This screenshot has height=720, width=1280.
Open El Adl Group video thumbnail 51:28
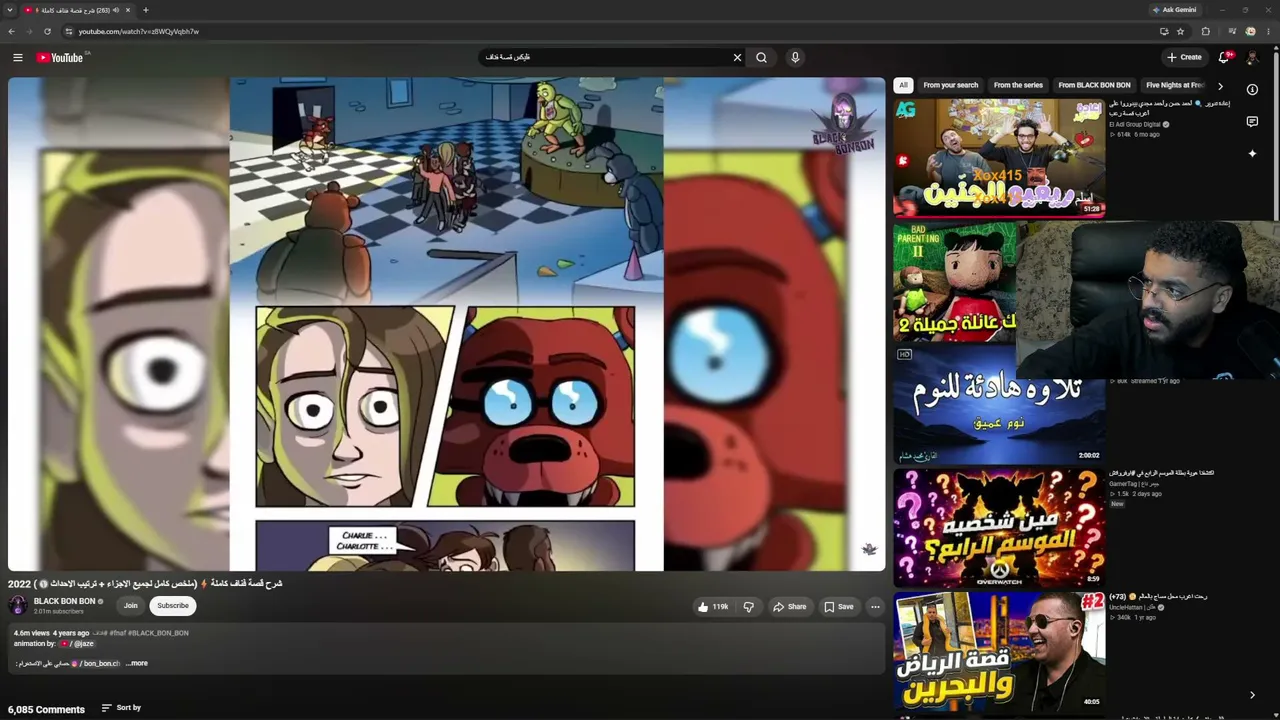pyautogui.click(x=999, y=157)
